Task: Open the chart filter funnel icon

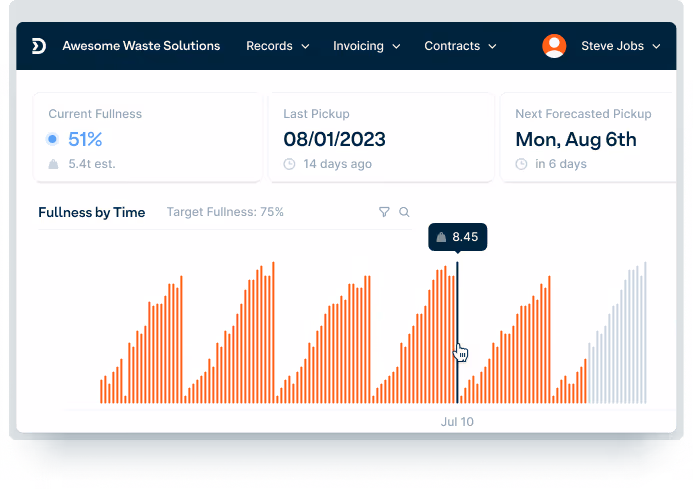Action: [x=384, y=212]
